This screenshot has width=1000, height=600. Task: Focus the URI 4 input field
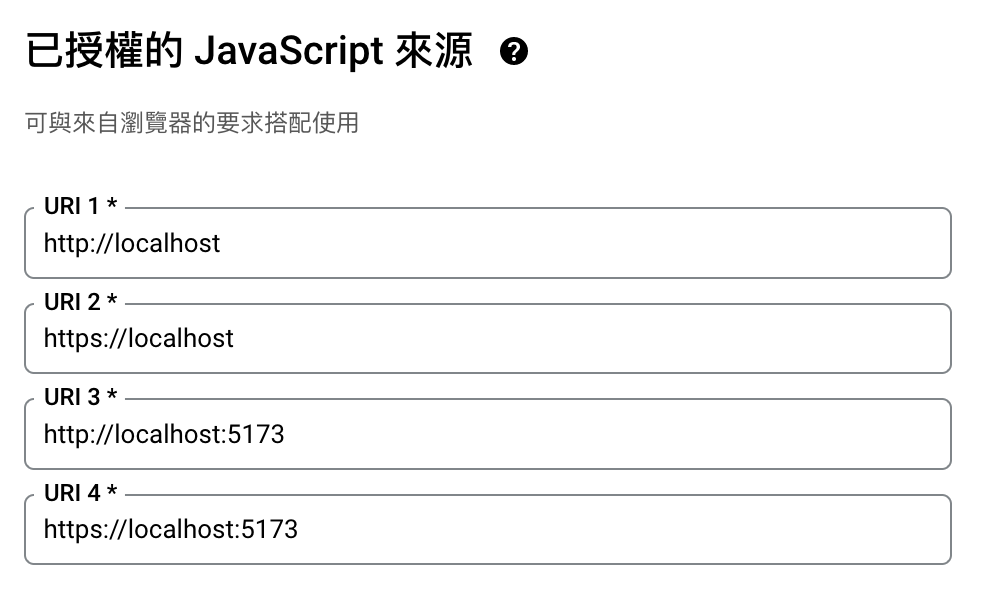tap(600, 529)
